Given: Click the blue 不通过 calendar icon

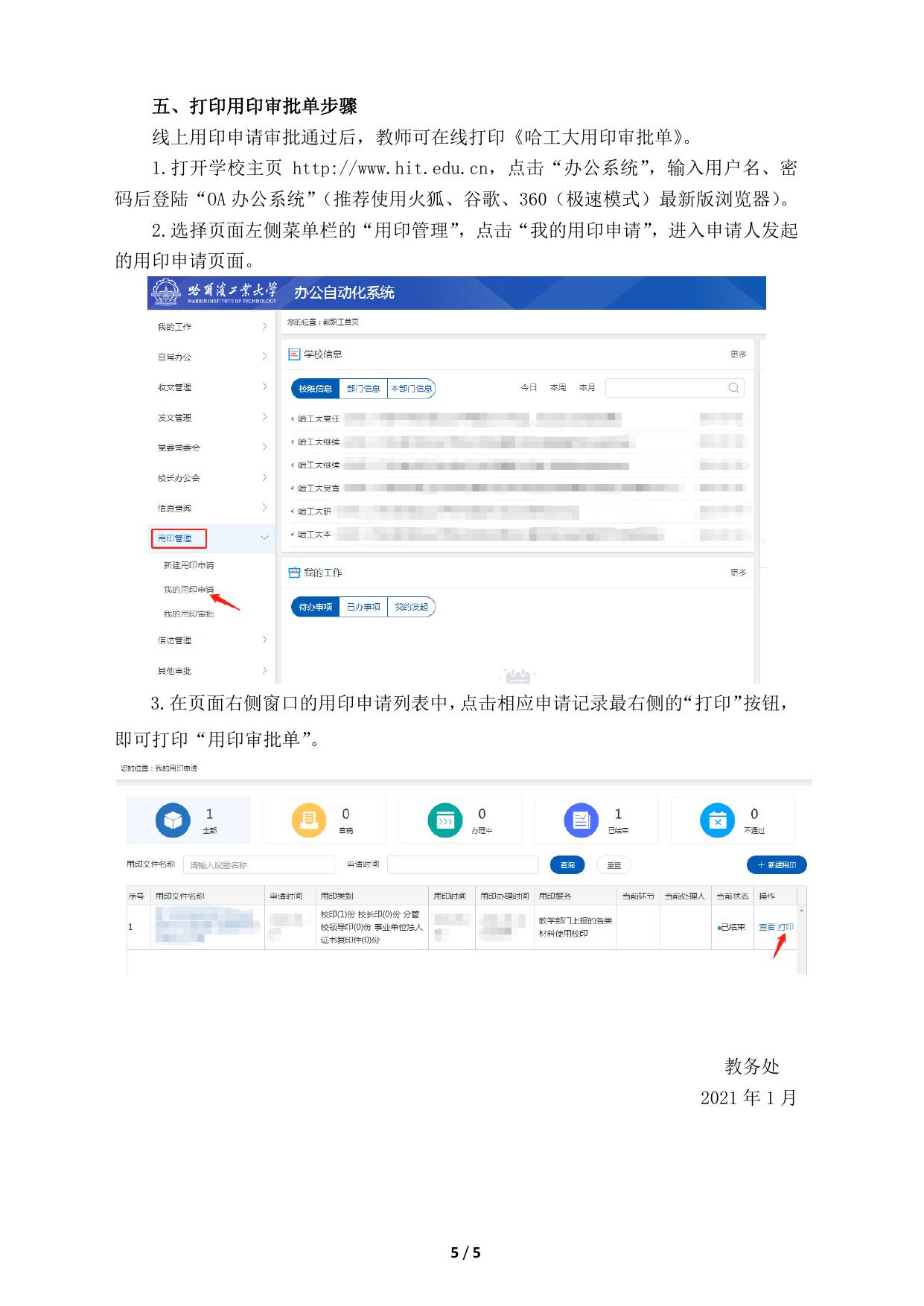Looking at the screenshot, I should click(717, 821).
